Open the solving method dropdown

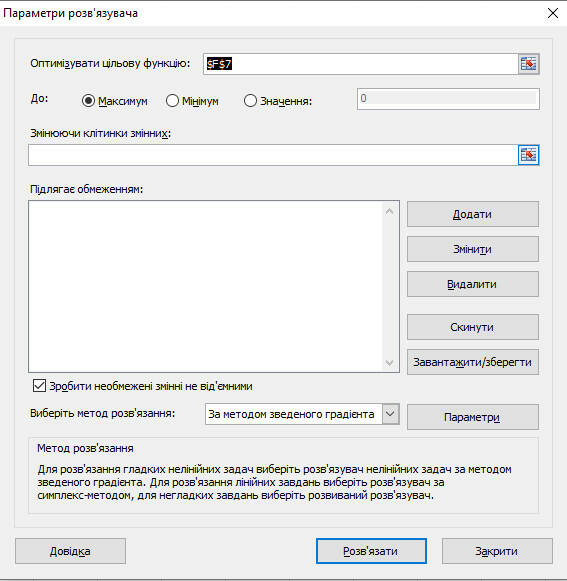coord(390,414)
